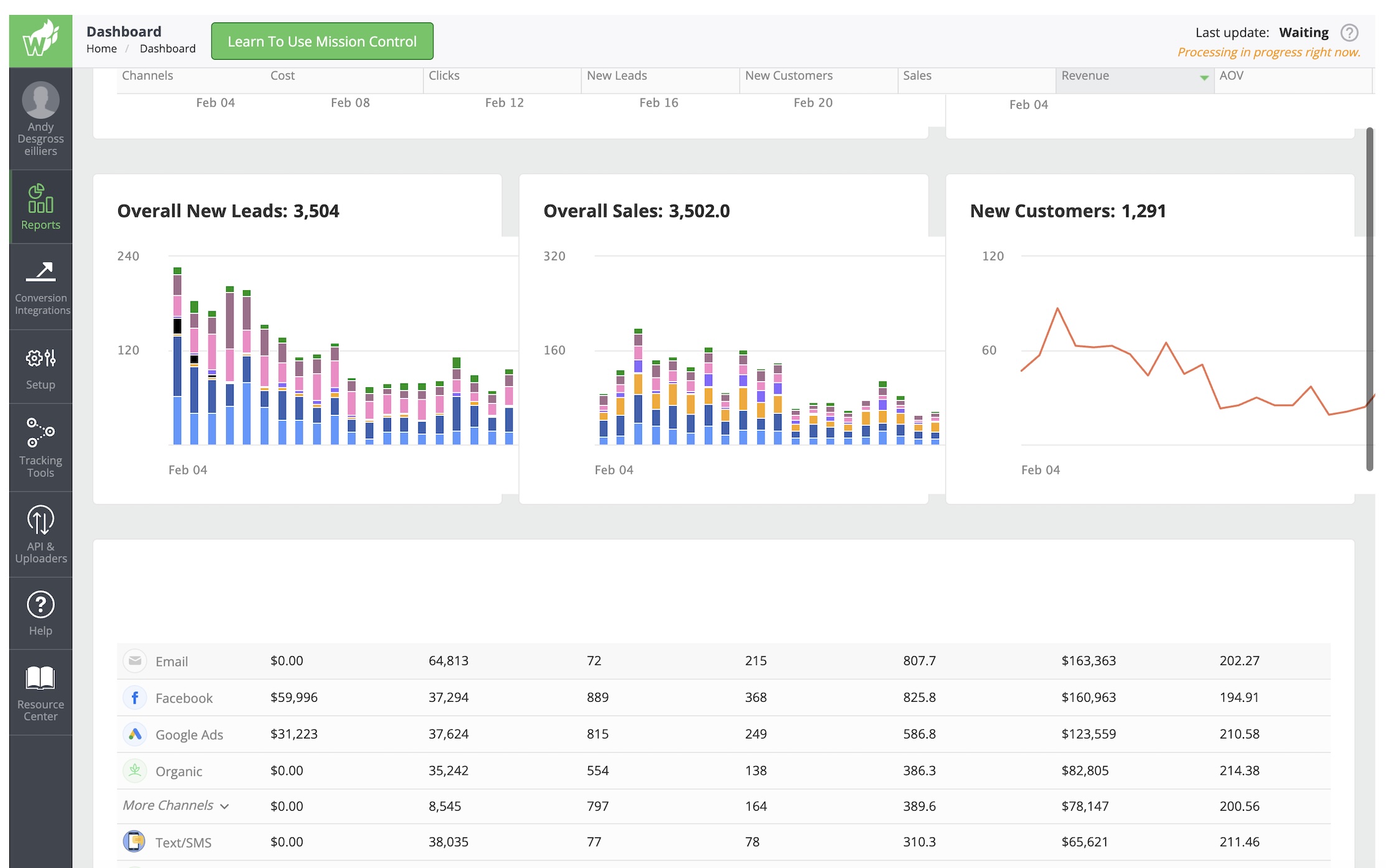
Task: Click Facebook sales value 825.8
Action: pos(919,697)
